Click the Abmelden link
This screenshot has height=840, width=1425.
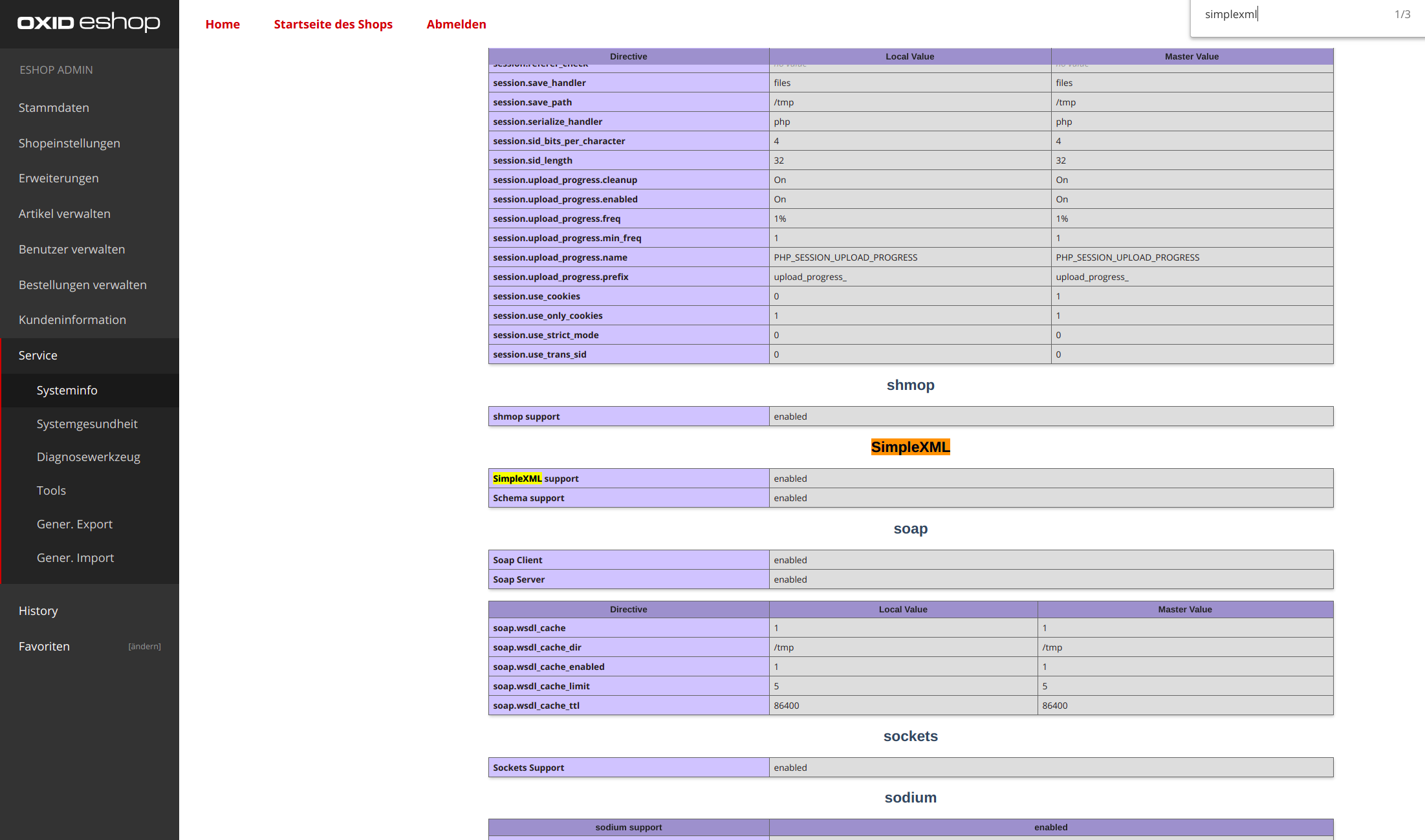click(456, 24)
